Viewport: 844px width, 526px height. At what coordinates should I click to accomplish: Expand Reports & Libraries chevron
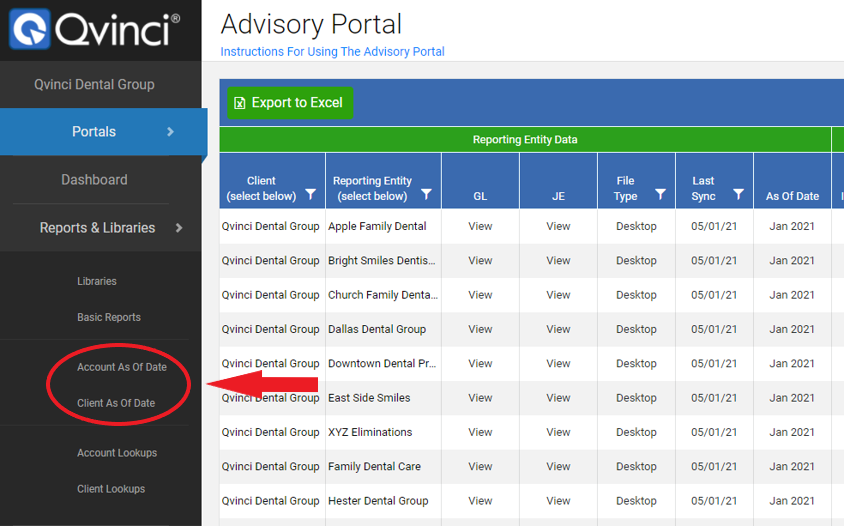[x=179, y=228]
